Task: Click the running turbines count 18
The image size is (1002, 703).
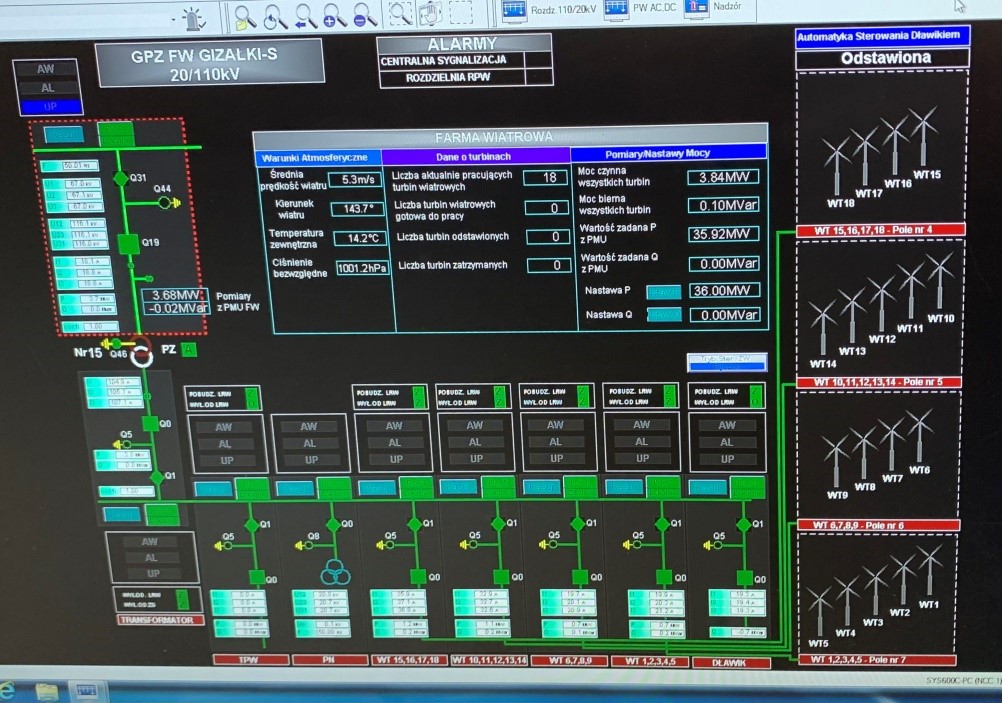Action: 545,178
